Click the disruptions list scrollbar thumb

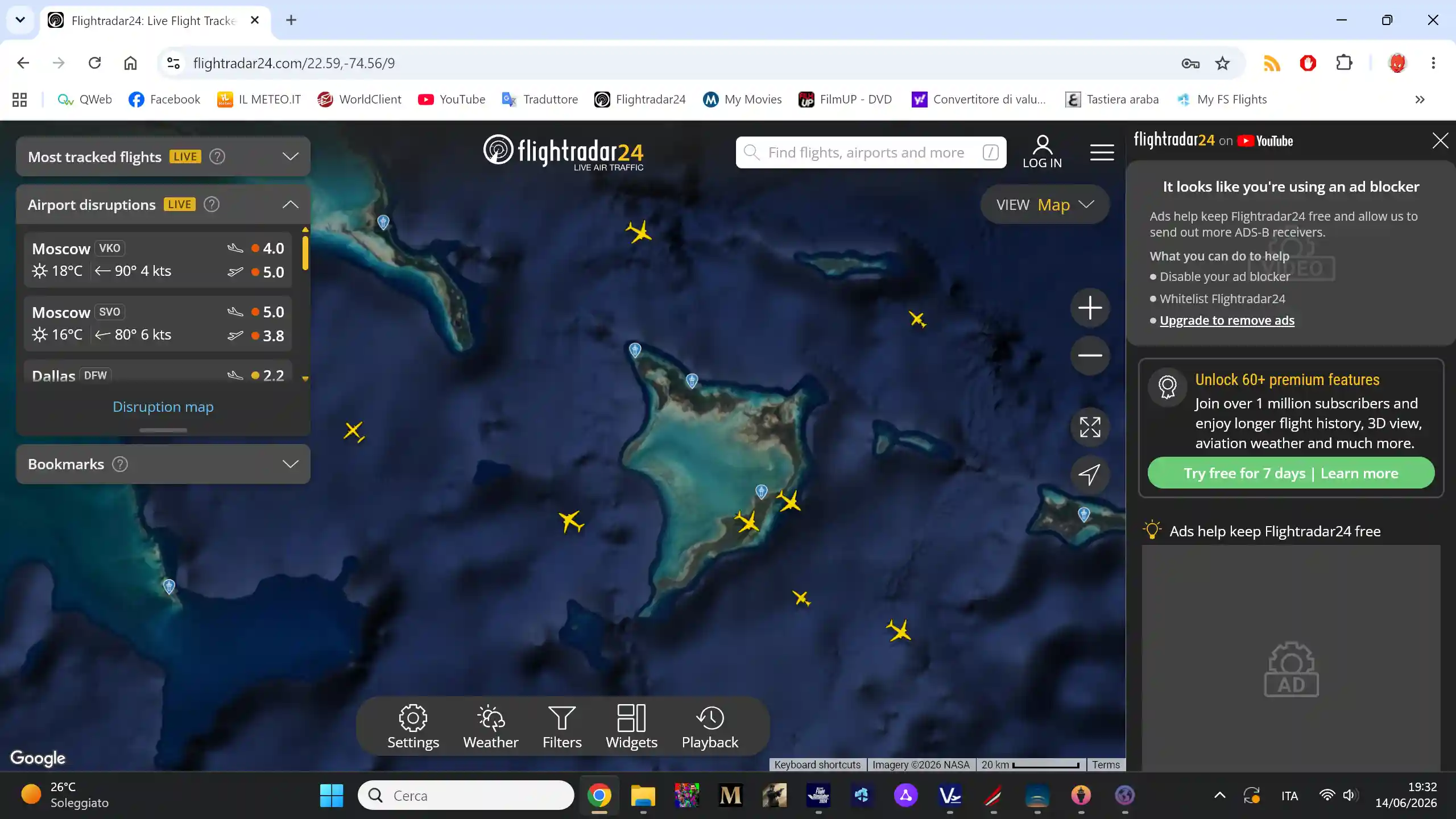(x=305, y=253)
